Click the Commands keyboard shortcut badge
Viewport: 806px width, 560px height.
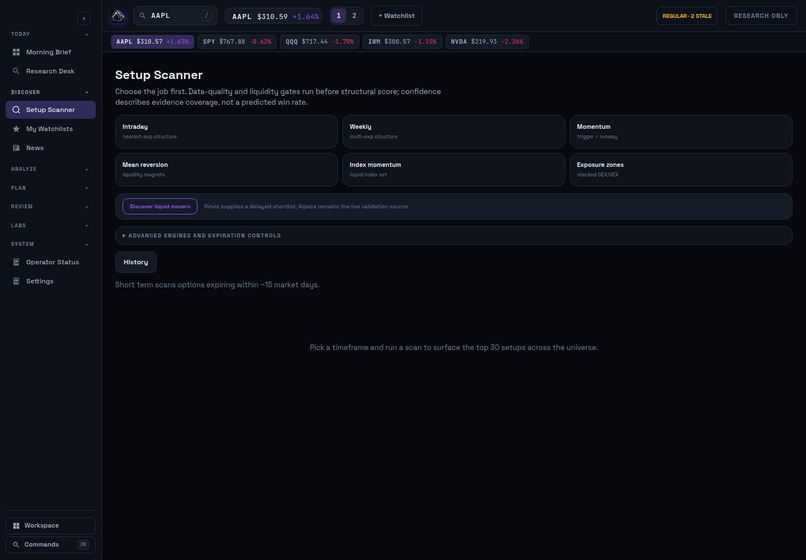(x=83, y=545)
